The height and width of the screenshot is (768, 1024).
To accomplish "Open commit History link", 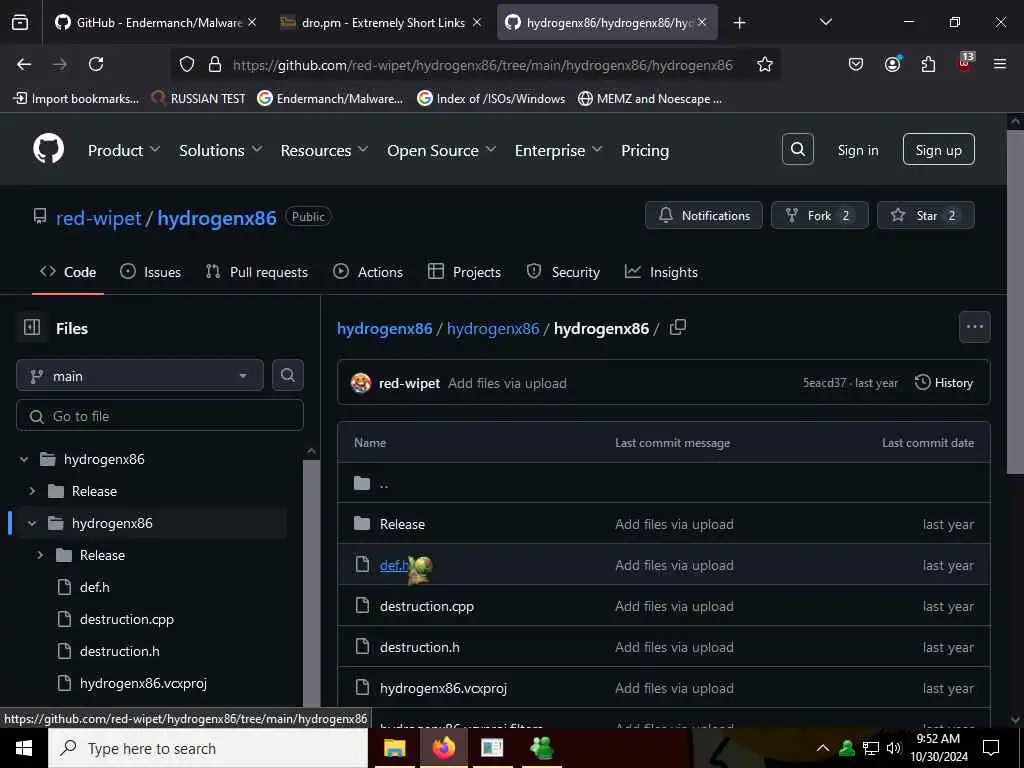I will [944, 383].
